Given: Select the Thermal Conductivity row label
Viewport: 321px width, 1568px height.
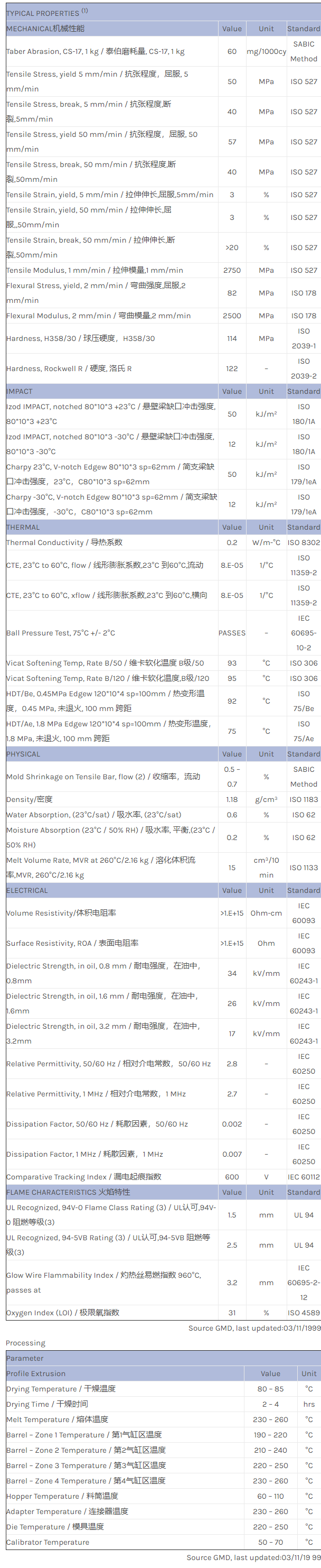Looking at the screenshot, I should (x=64, y=542).
